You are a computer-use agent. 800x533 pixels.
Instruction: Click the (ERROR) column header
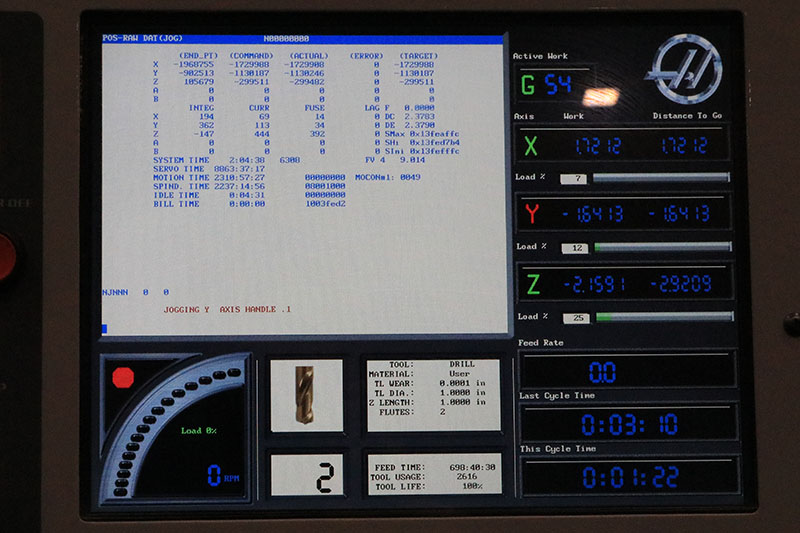point(366,55)
